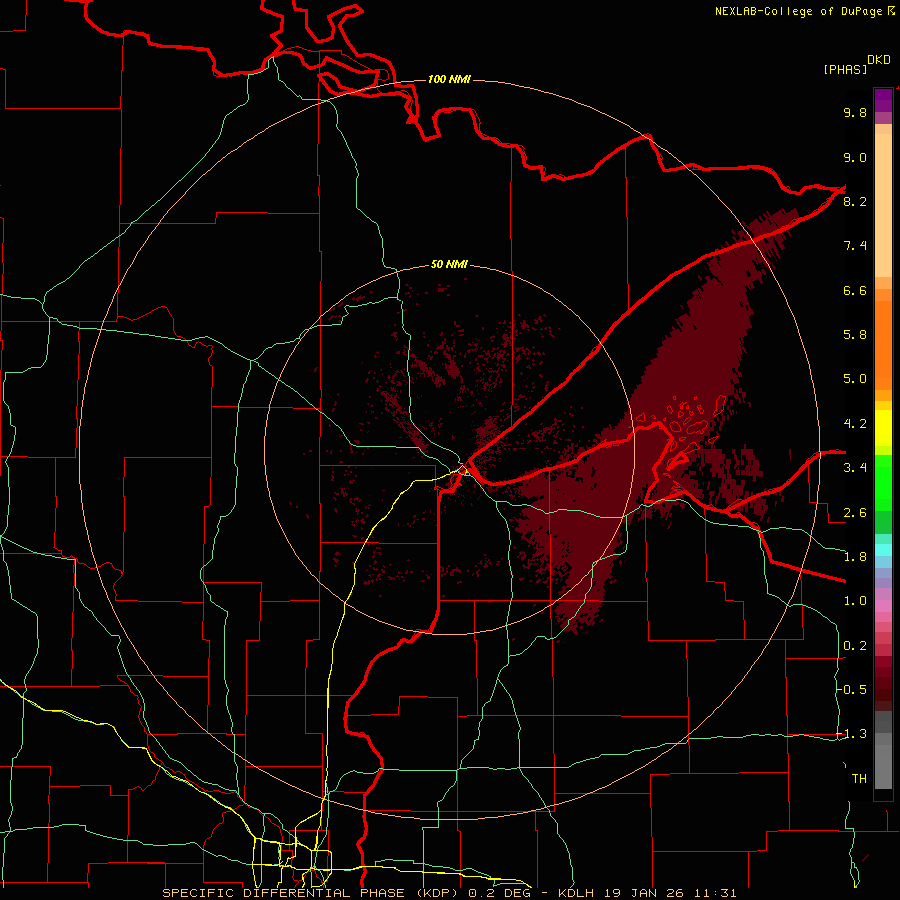Click the 9.0 value on the color scale
This screenshot has height=900, width=900.
click(x=855, y=157)
